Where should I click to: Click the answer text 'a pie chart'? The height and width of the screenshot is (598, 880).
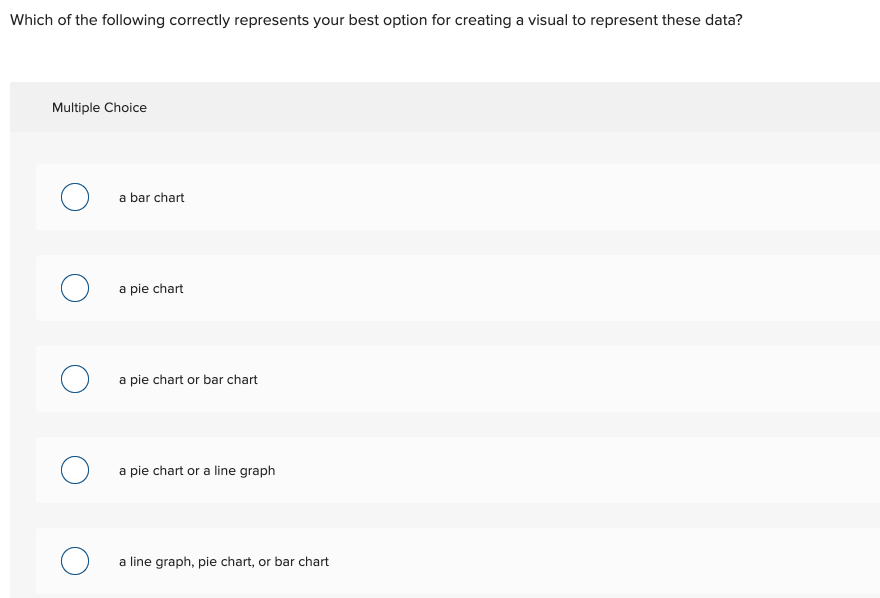coord(151,288)
